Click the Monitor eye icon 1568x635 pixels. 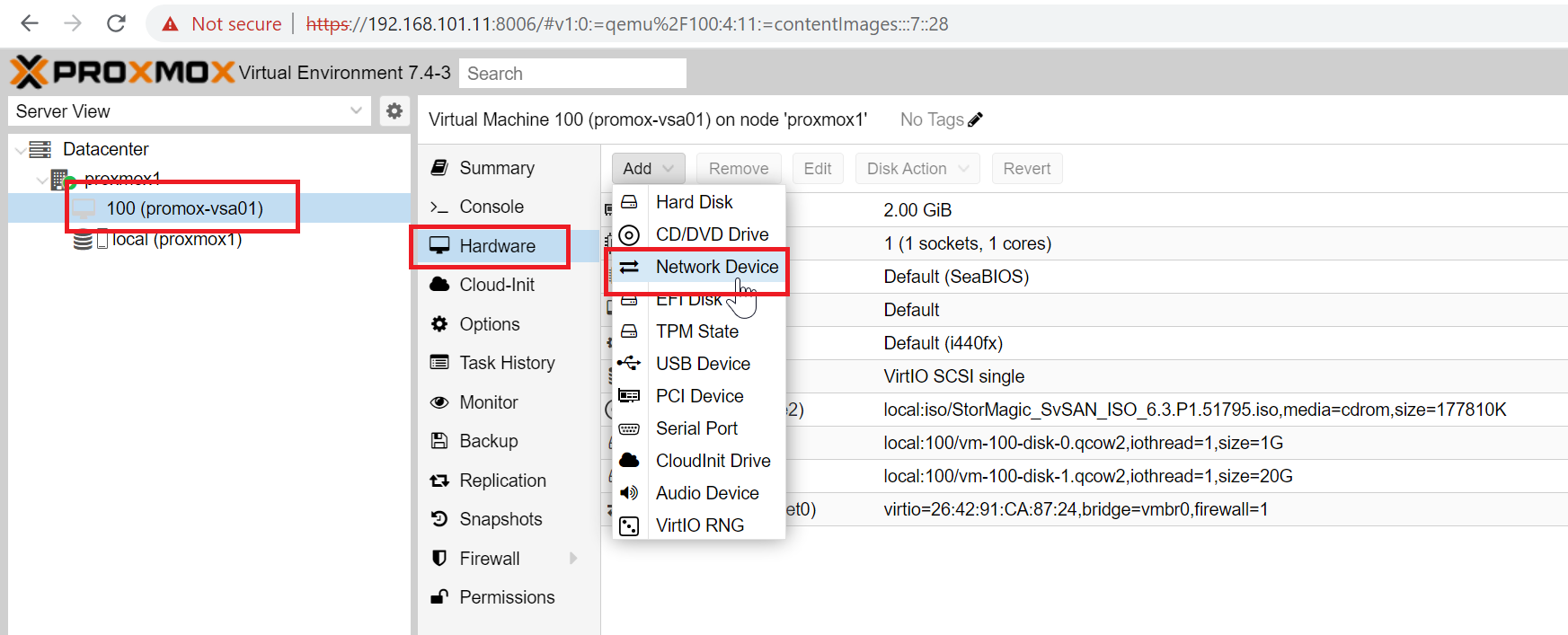point(439,402)
